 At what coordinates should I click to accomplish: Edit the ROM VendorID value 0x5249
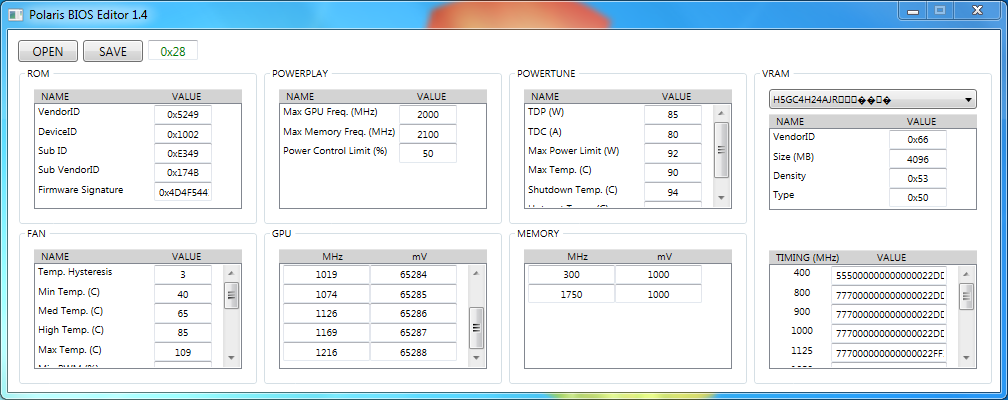point(183,115)
